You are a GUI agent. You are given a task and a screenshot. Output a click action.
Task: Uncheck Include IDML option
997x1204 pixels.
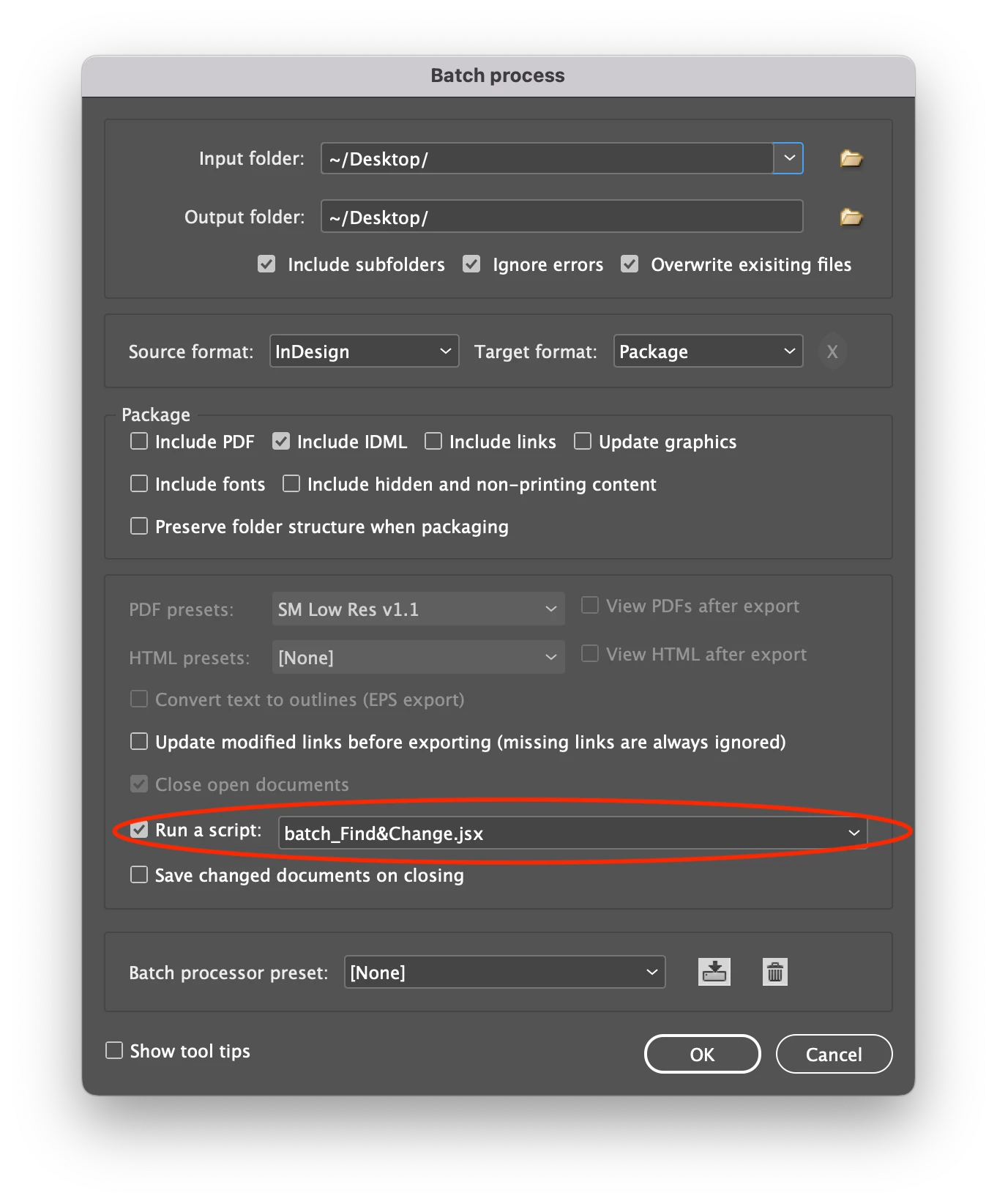click(281, 441)
